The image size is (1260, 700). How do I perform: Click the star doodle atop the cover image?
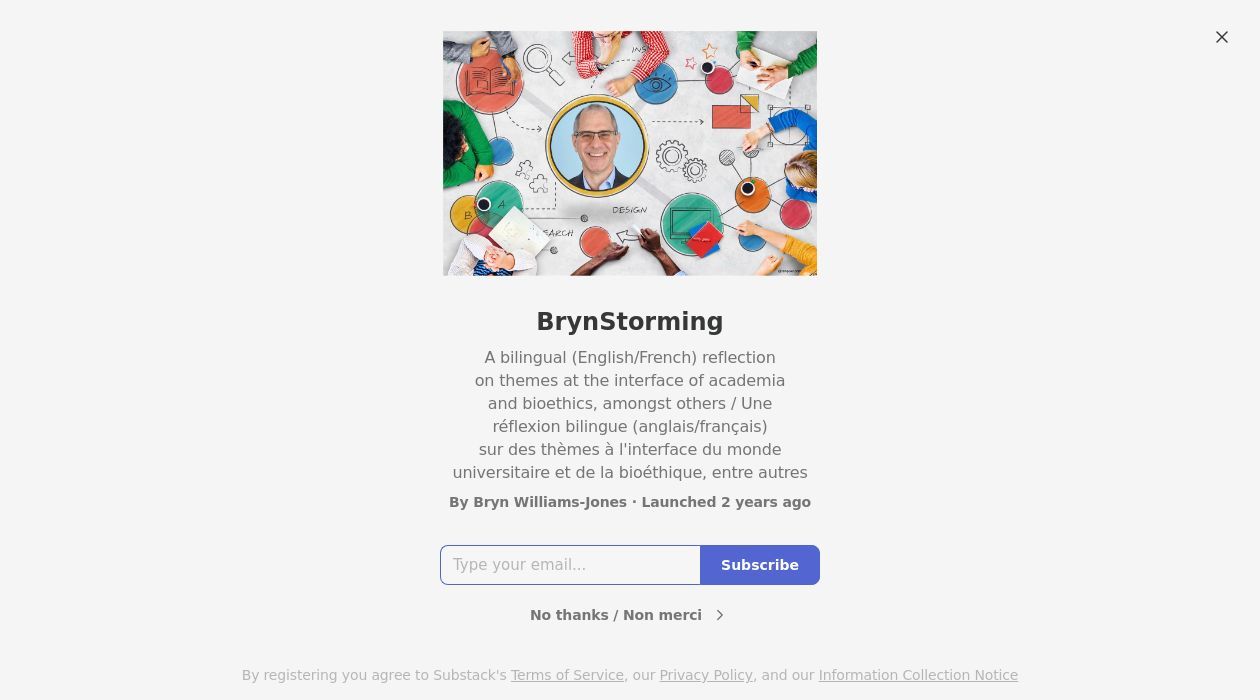(709, 51)
